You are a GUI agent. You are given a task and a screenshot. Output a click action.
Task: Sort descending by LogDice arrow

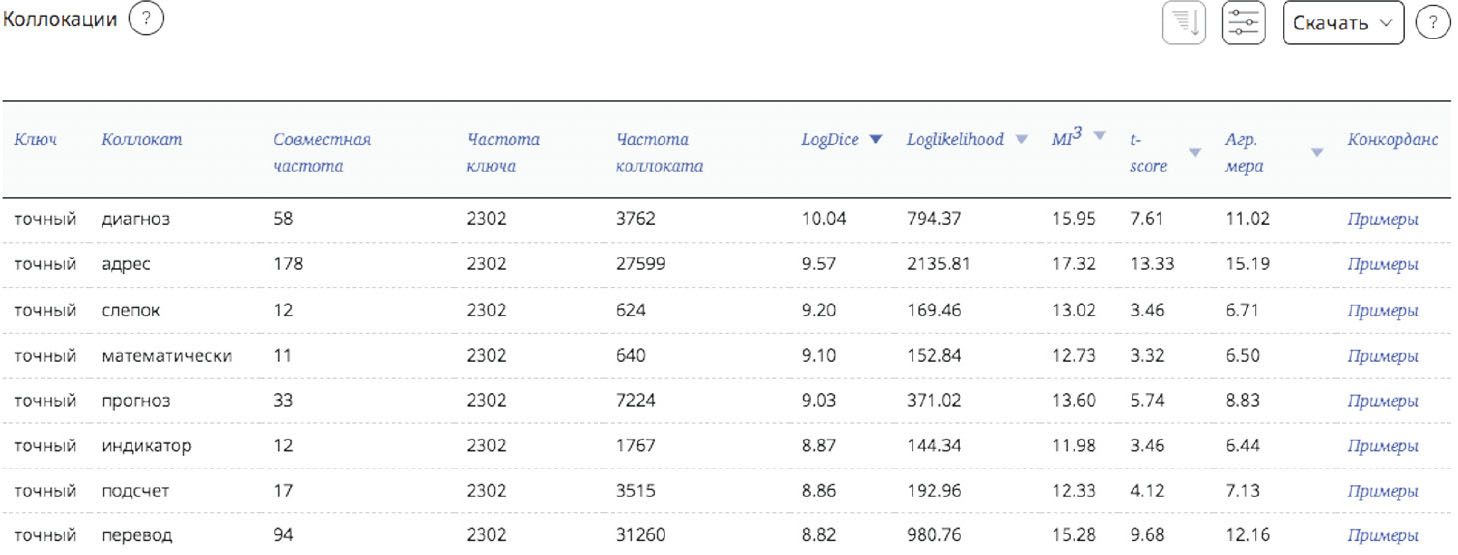click(x=876, y=140)
